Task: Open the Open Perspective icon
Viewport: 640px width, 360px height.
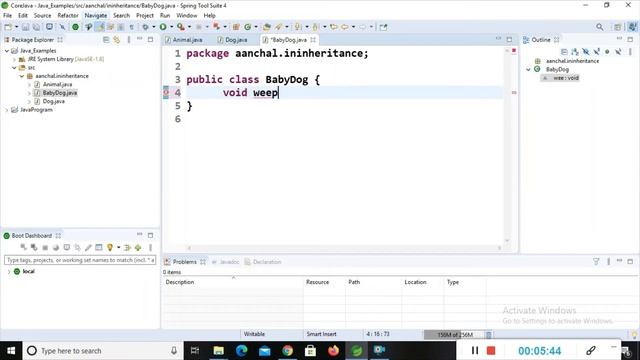Action: [x=618, y=27]
